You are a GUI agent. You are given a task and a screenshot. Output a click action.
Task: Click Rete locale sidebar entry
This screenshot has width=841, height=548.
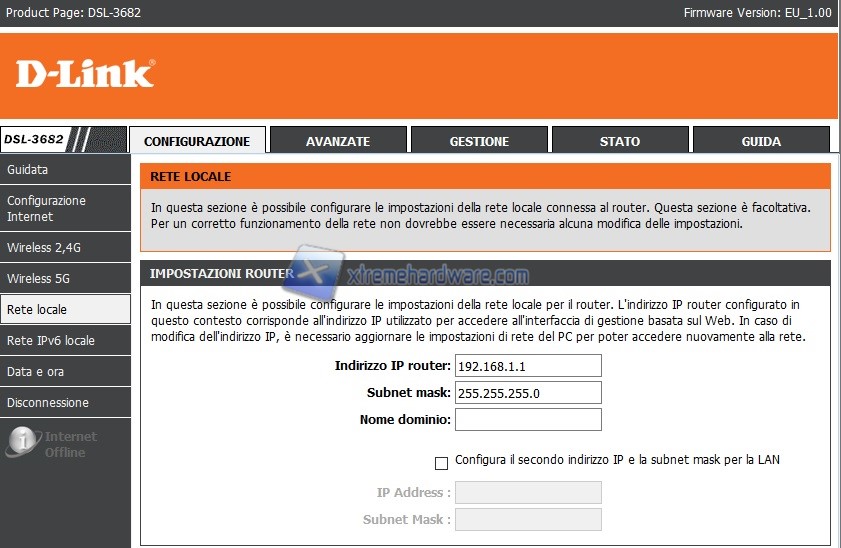[x=65, y=309]
